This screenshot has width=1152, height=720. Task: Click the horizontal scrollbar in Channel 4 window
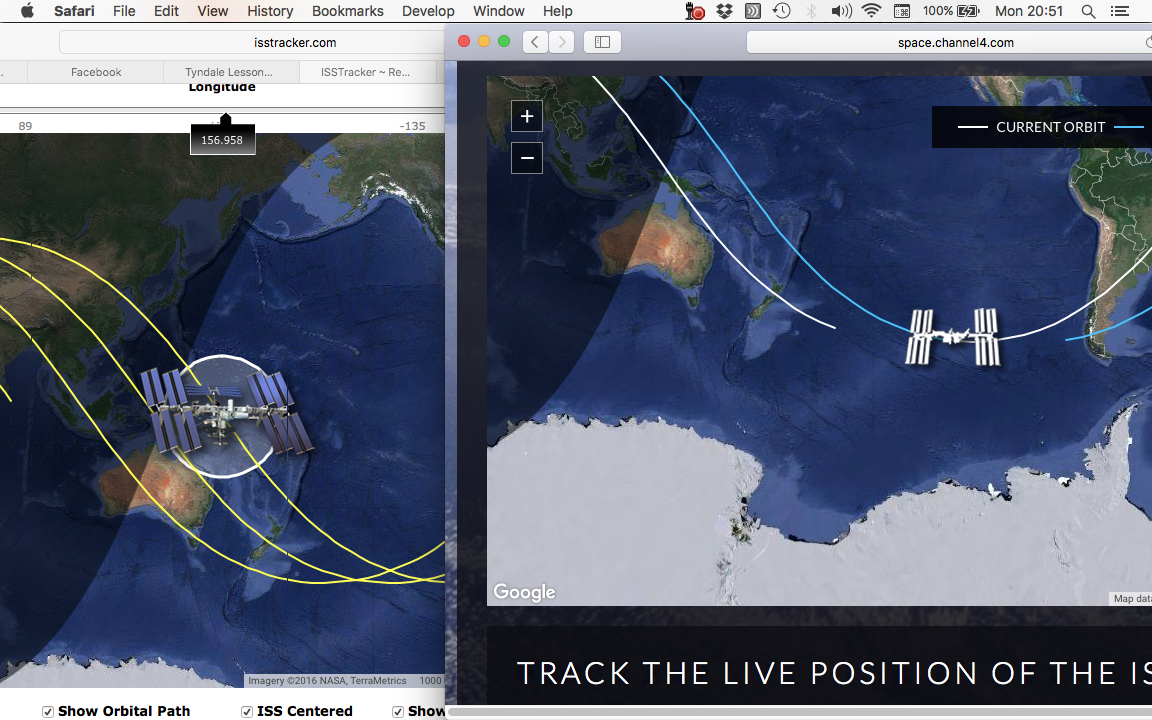point(799,712)
